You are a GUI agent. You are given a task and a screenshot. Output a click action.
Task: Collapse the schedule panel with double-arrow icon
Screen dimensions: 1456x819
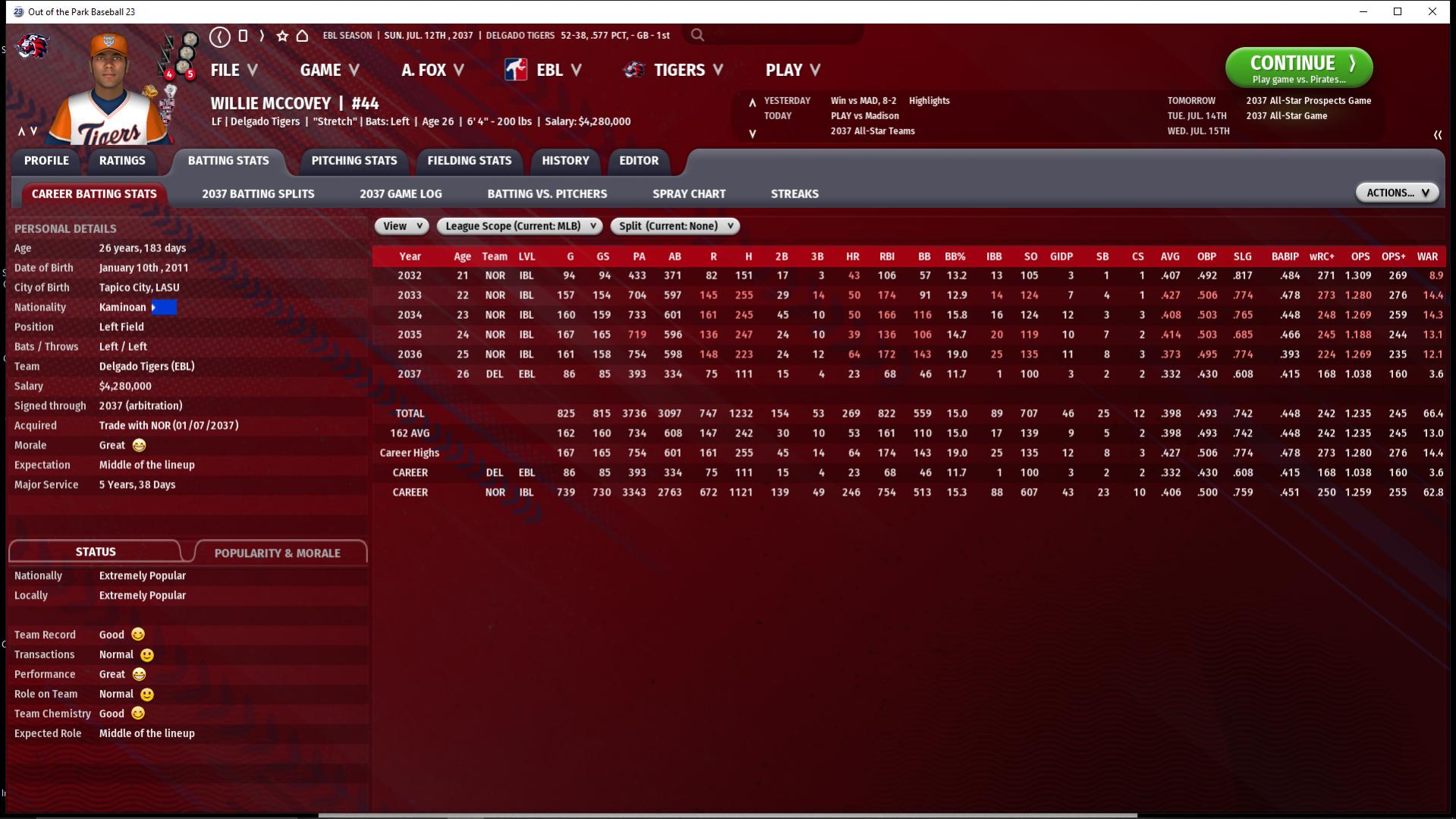tap(1437, 134)
